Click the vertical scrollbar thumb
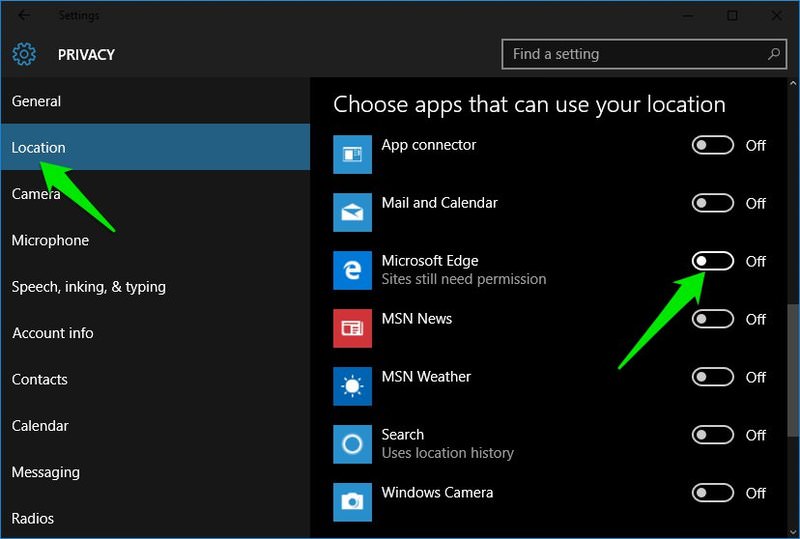The width and height of the screenshot is (800, 539). [x=793, y=370]
